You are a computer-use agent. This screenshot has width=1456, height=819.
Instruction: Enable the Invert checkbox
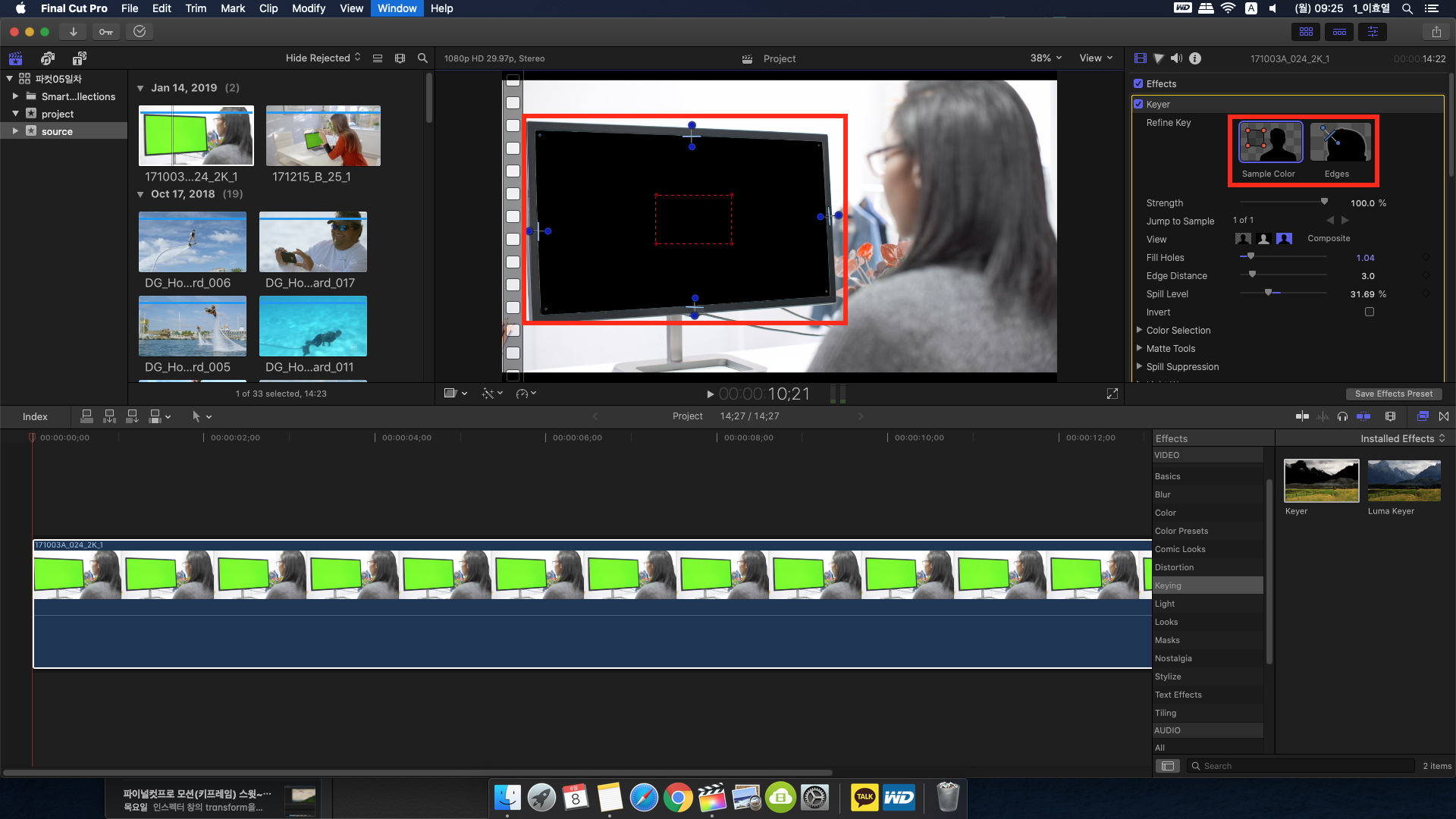coord(1370,312)
